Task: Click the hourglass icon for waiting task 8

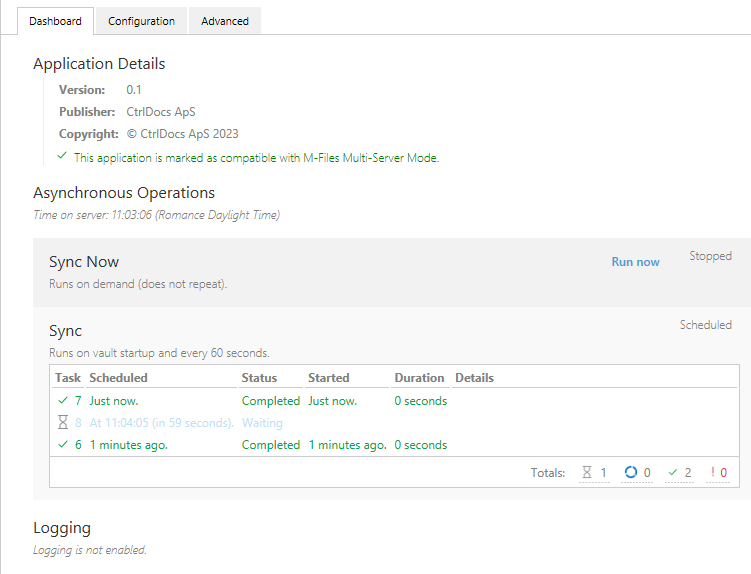Action: pyautogui.click(x=62, y=423)
